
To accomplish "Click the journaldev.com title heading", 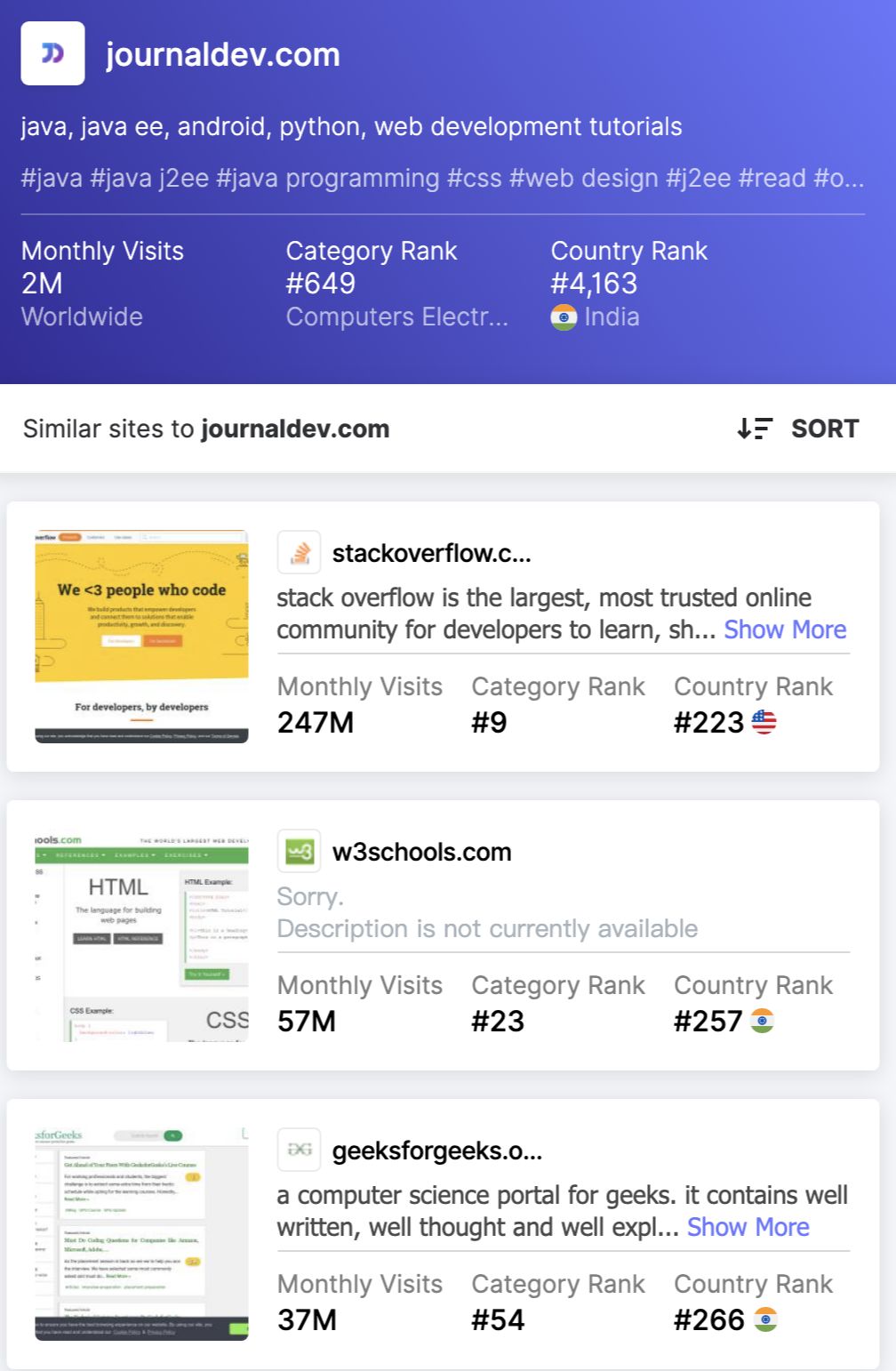I will coord(223,54).
